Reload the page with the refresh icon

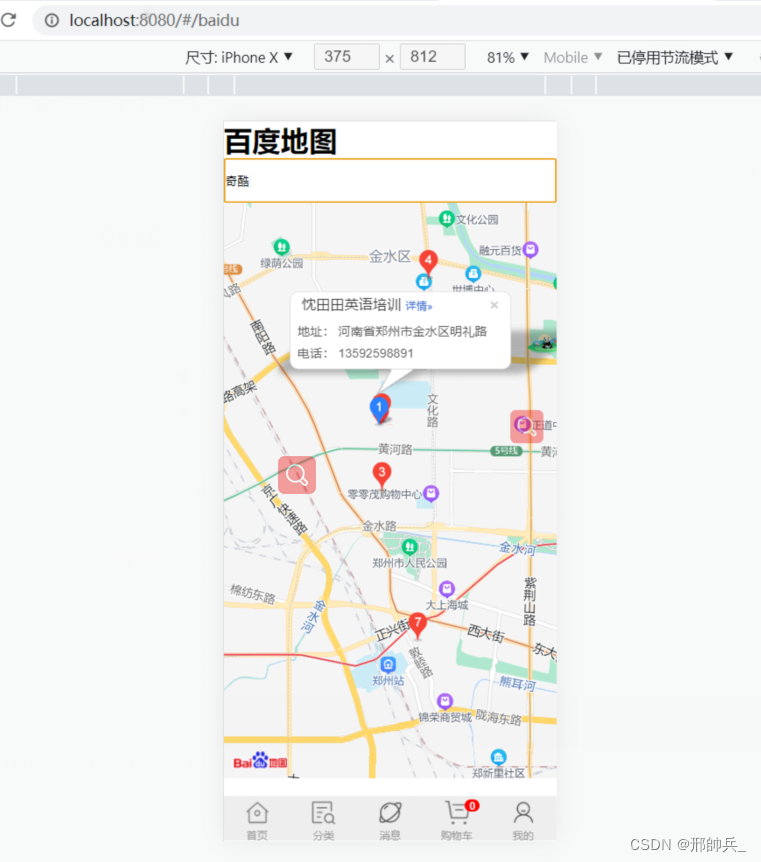point(9,20)
